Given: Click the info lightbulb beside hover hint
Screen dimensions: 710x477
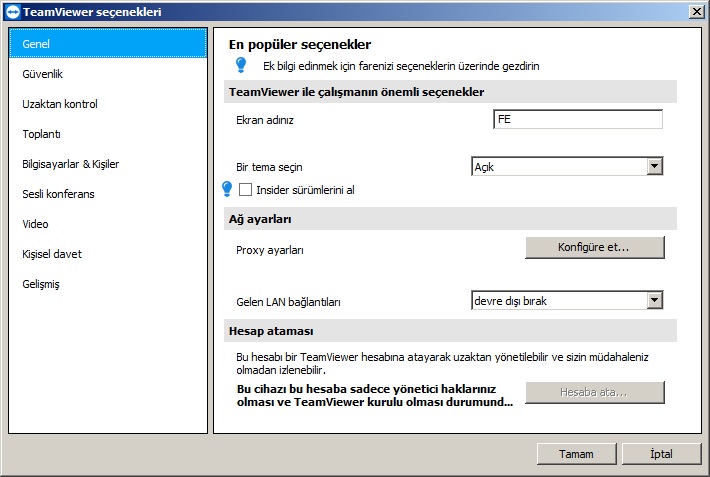Looking at the screenshot, I should point(241,65).
